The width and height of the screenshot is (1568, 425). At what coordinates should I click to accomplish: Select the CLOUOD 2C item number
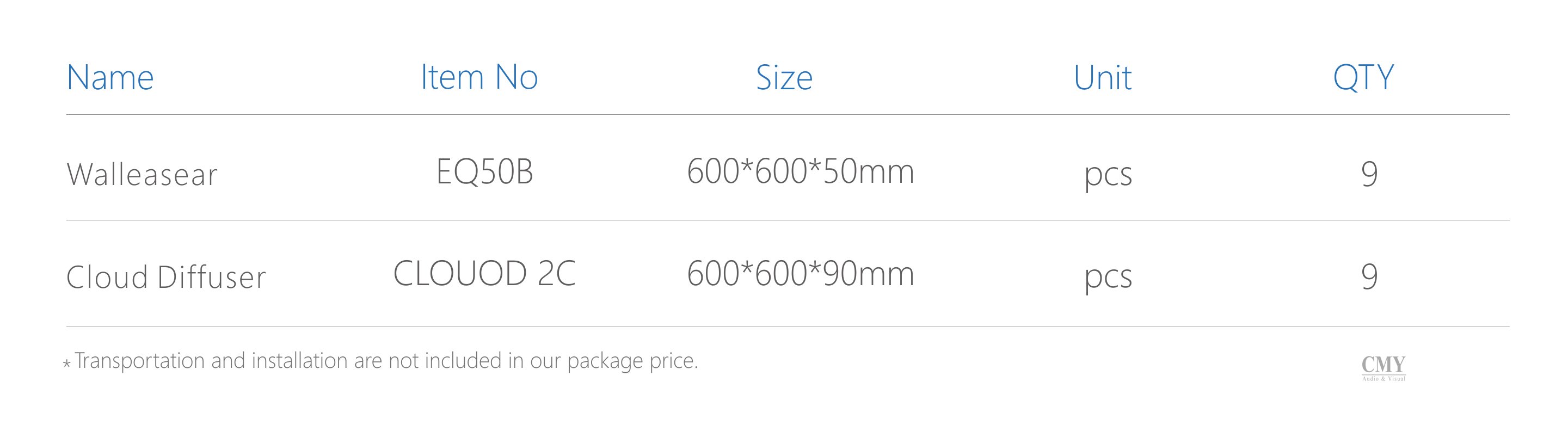click(484, 273)
